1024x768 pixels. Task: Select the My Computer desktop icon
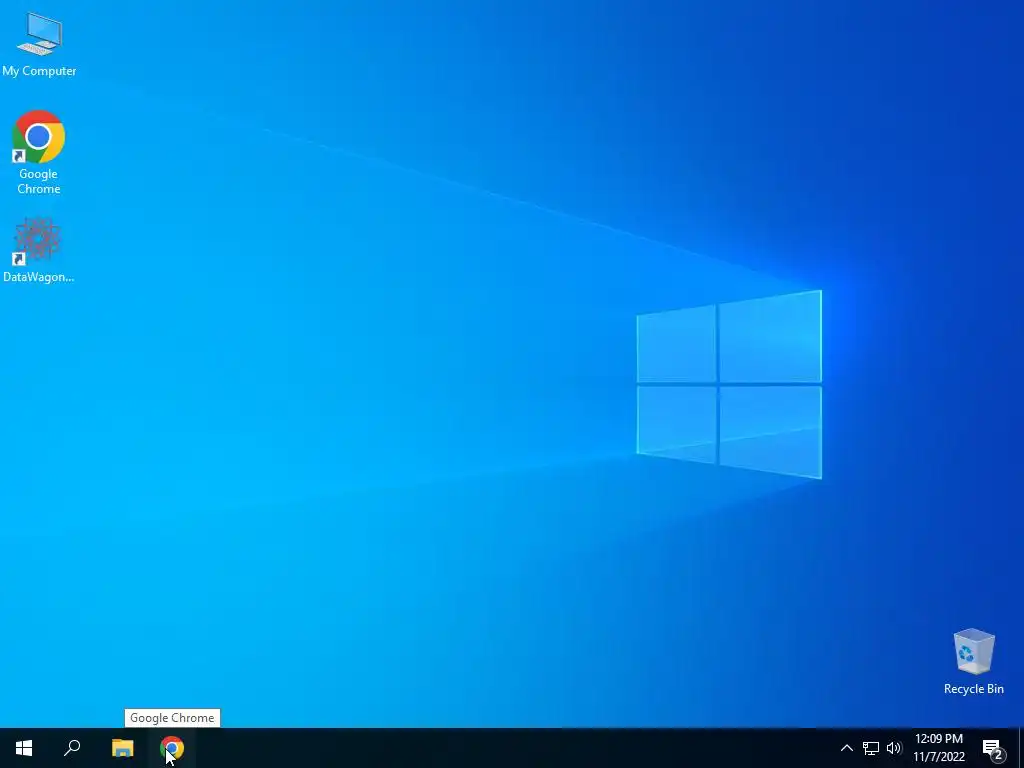[x=39, y=44]
